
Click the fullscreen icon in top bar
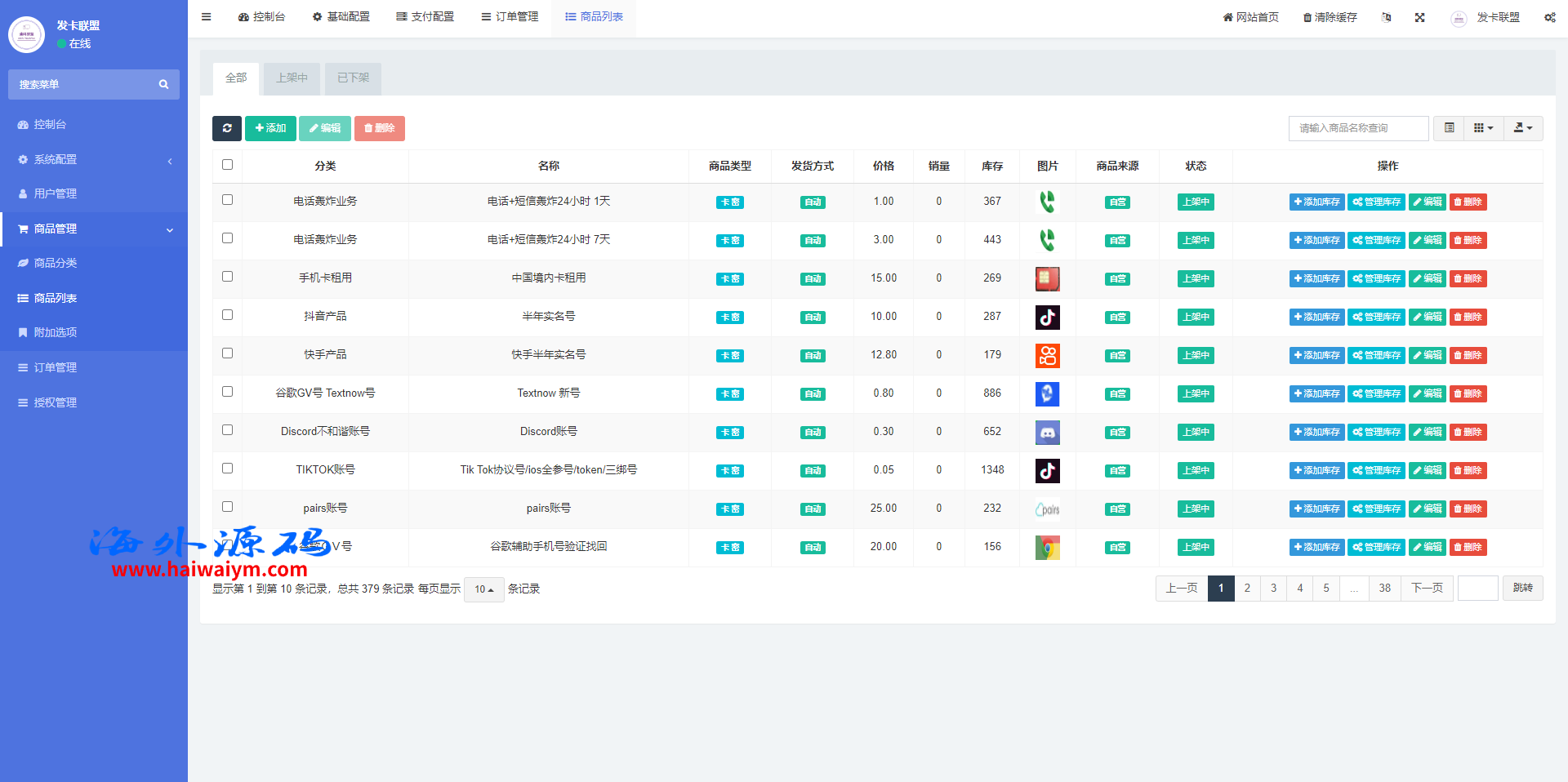1420,17
